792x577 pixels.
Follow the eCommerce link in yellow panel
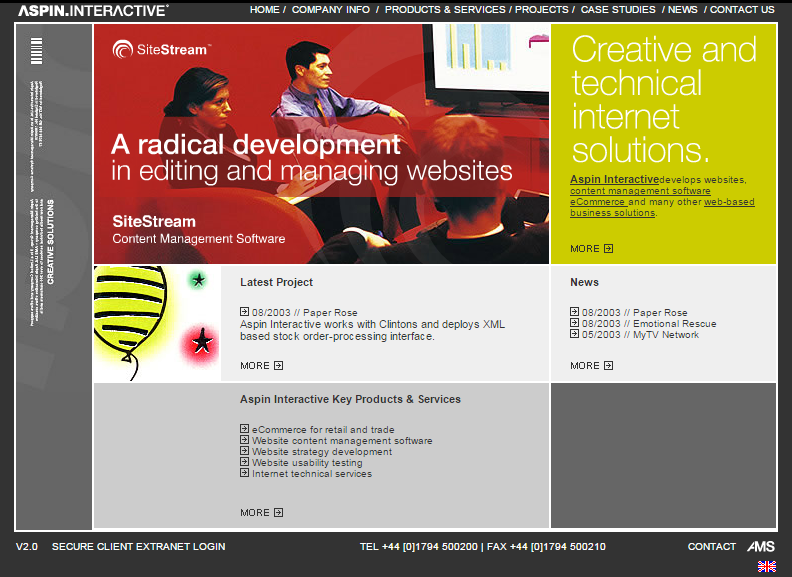coord(599,202)
